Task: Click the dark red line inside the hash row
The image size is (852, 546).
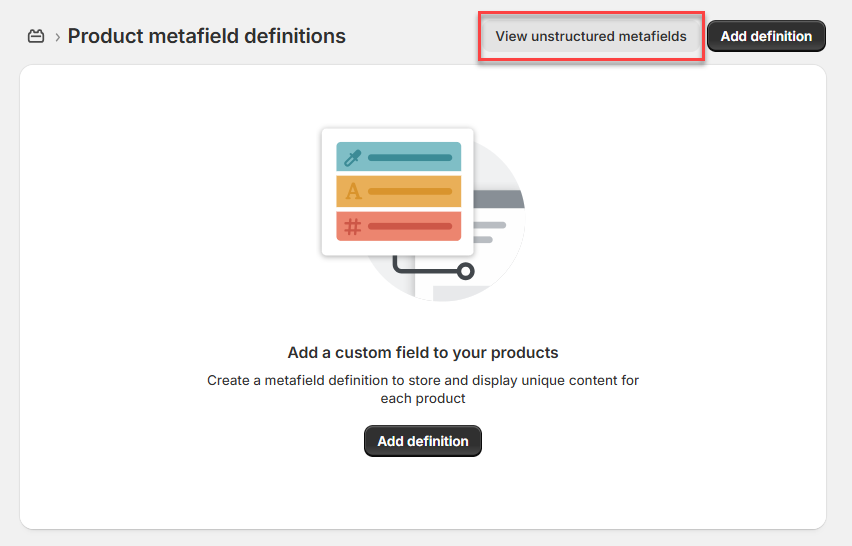Action: pyautogui.click(x=410, y=227)
